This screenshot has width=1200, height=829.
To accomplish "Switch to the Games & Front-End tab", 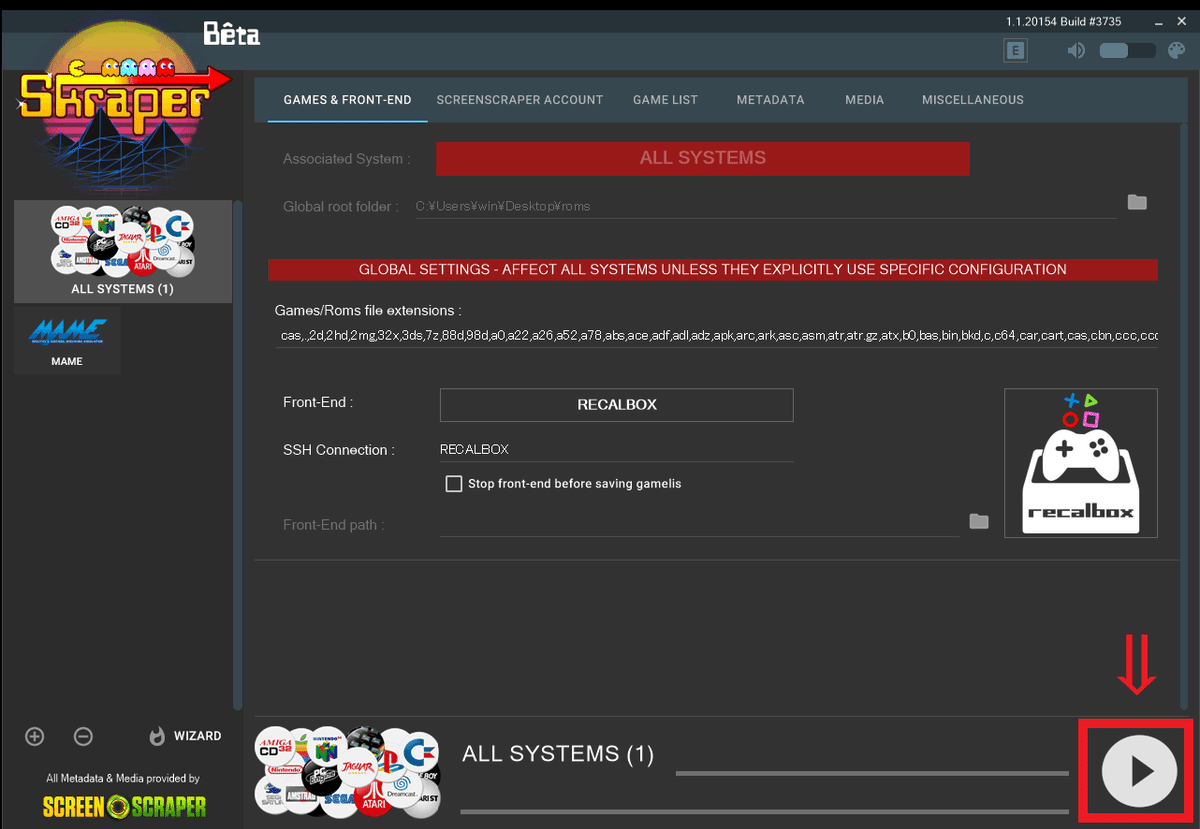I will click(x=347, y=100).
